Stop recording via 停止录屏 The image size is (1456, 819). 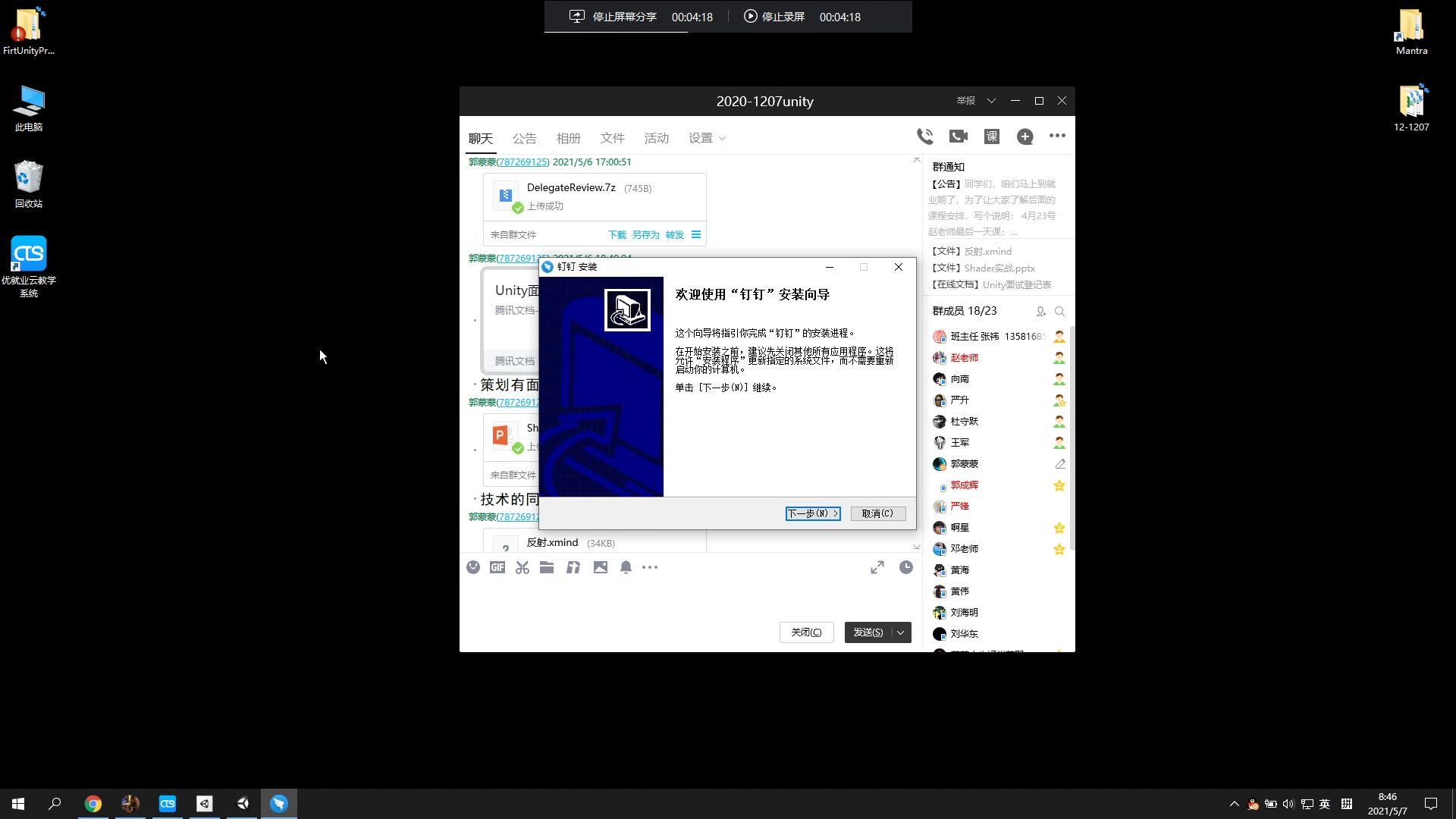click(774, 17)
